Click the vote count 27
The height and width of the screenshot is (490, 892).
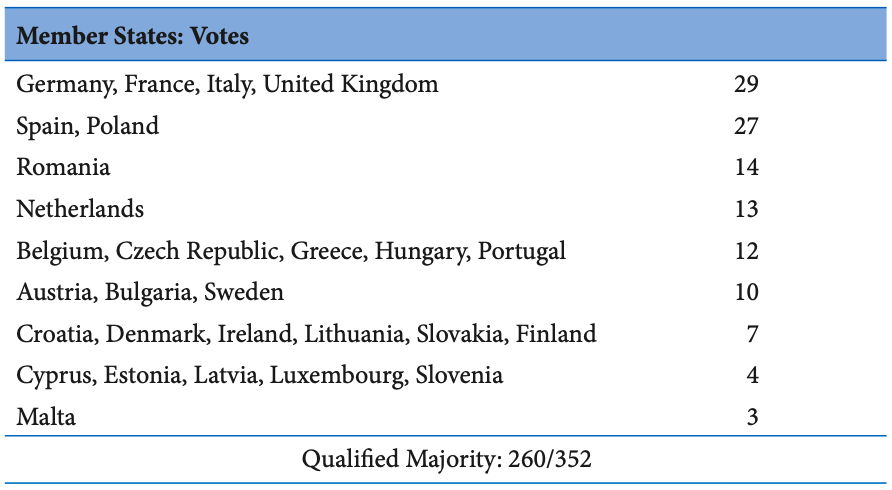point(746,126)
